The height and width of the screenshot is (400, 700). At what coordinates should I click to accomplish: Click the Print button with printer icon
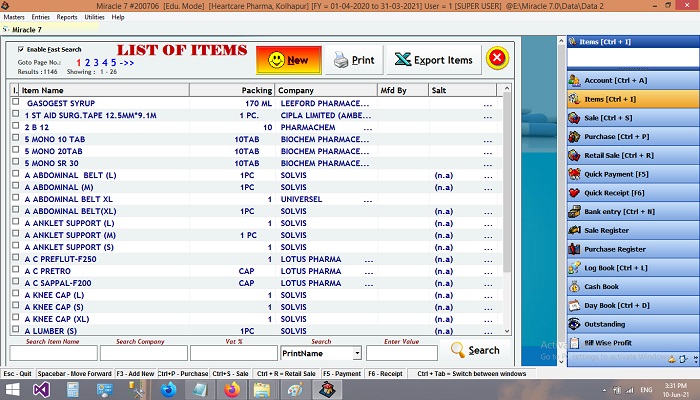click(x=354, y=60)
